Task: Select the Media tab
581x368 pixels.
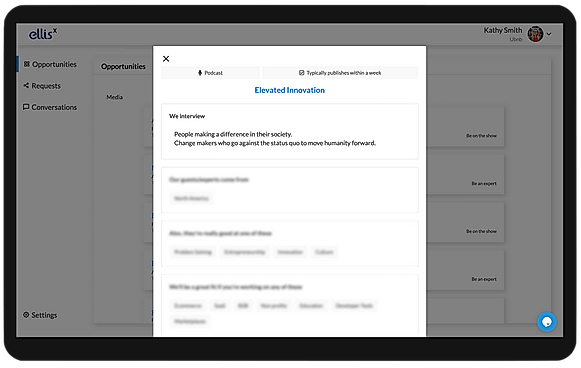Action: point(114,97)
